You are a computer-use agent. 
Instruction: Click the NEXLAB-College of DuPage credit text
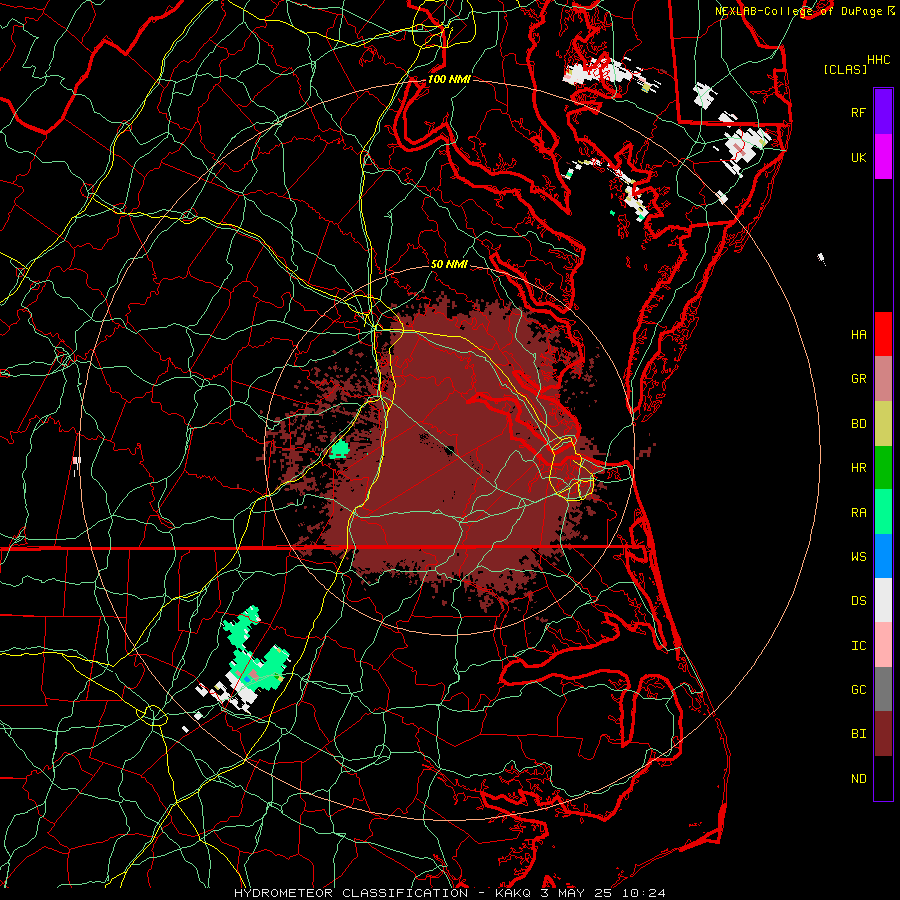point(798,11)
